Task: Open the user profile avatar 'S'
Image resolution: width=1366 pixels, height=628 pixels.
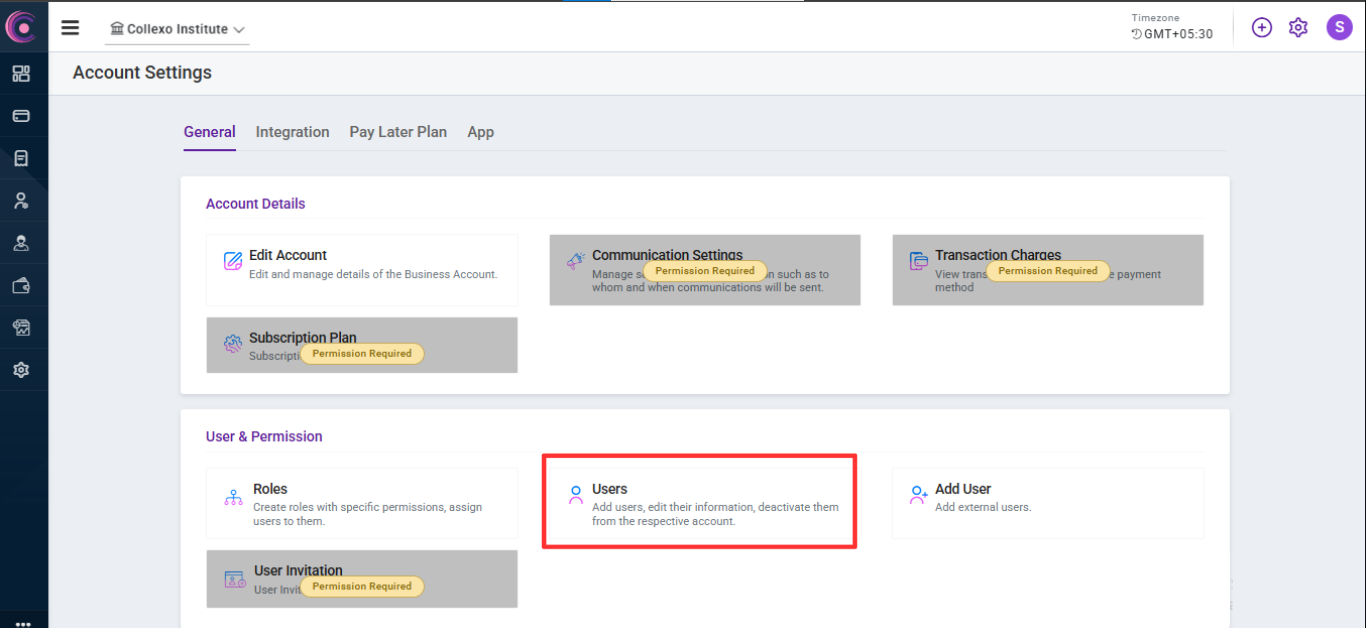Action: [x=1339, y=28]
